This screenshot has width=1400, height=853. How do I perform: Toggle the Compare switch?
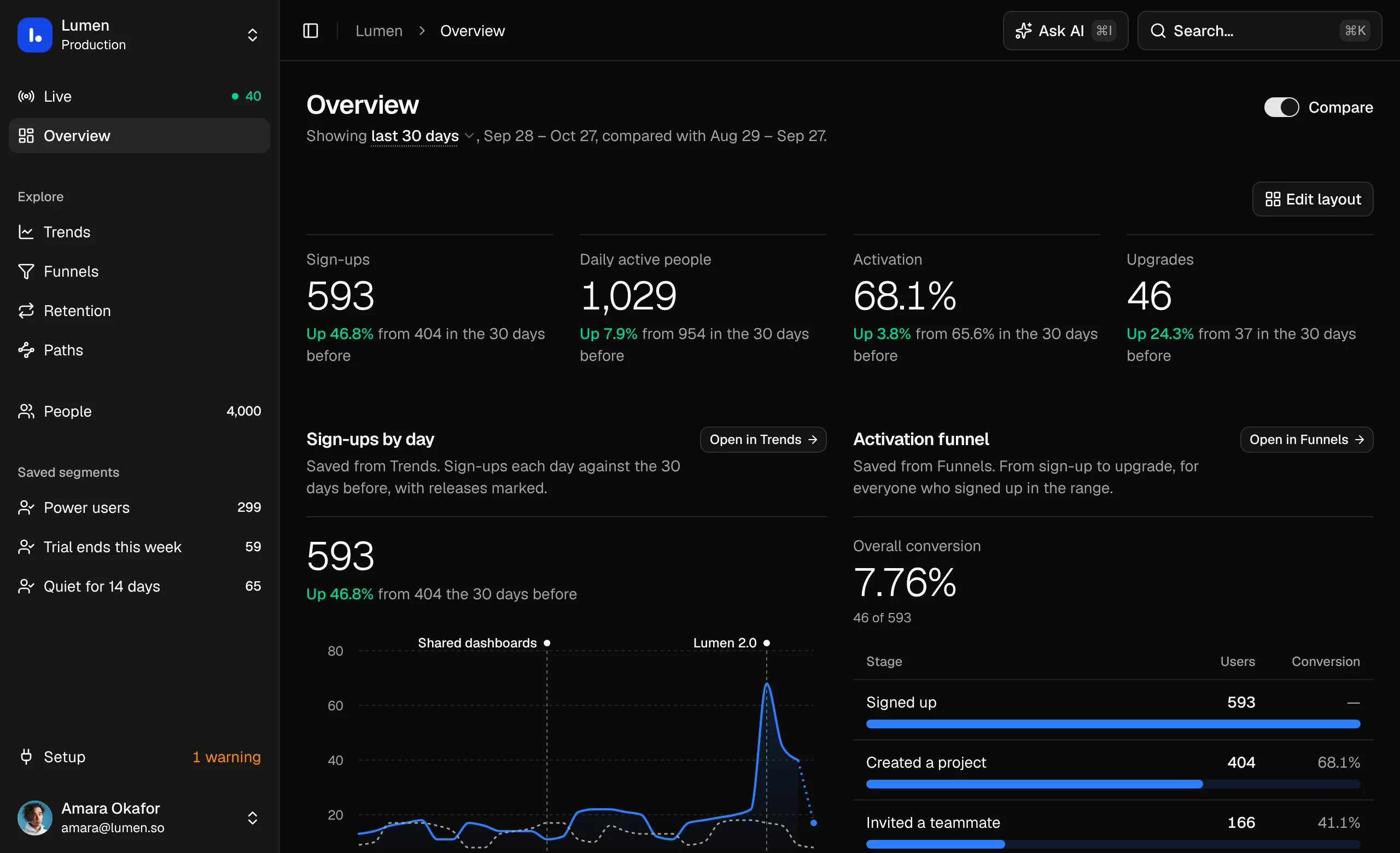1281,107
